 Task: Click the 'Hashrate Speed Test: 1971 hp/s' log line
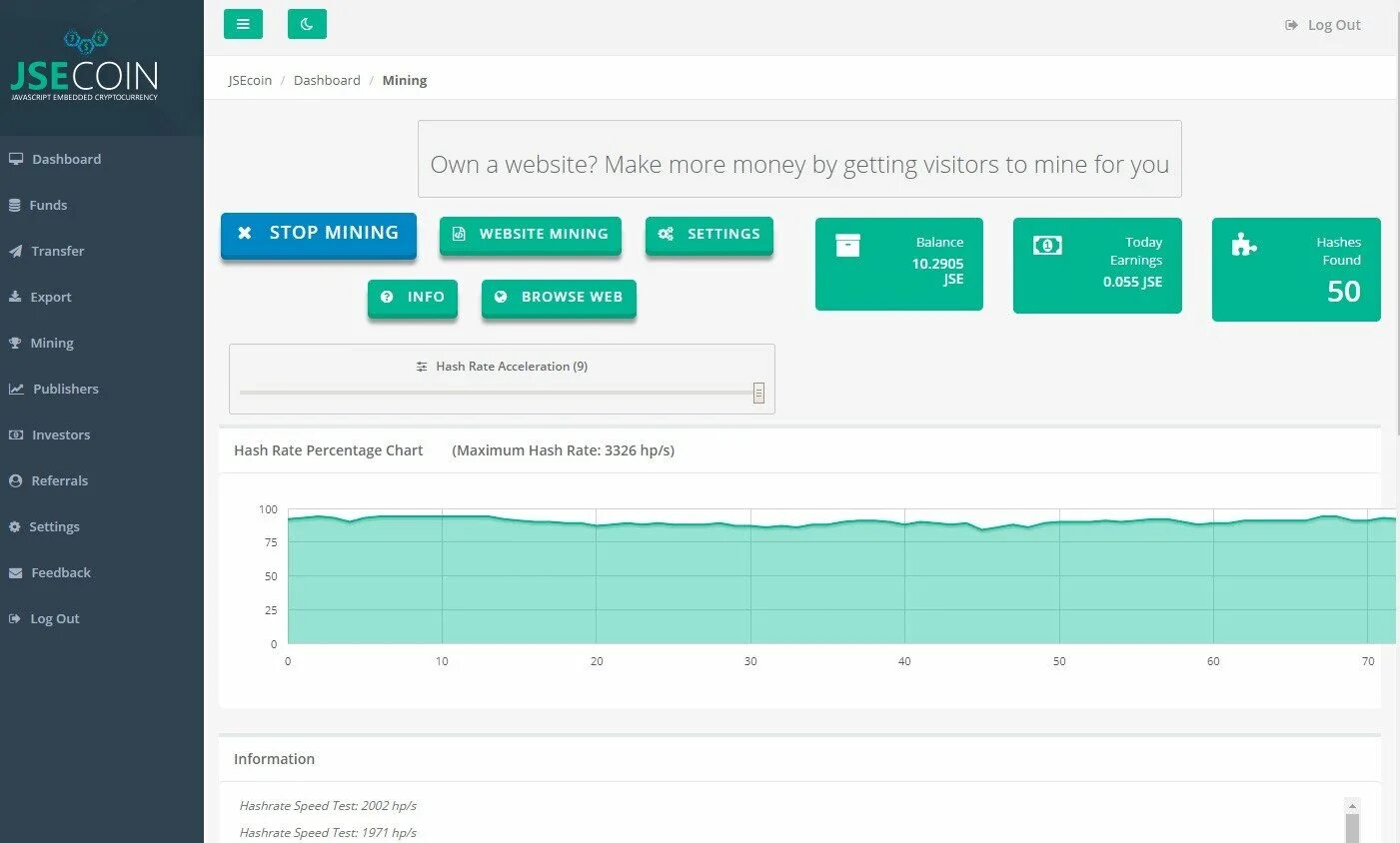coord(328,832)
